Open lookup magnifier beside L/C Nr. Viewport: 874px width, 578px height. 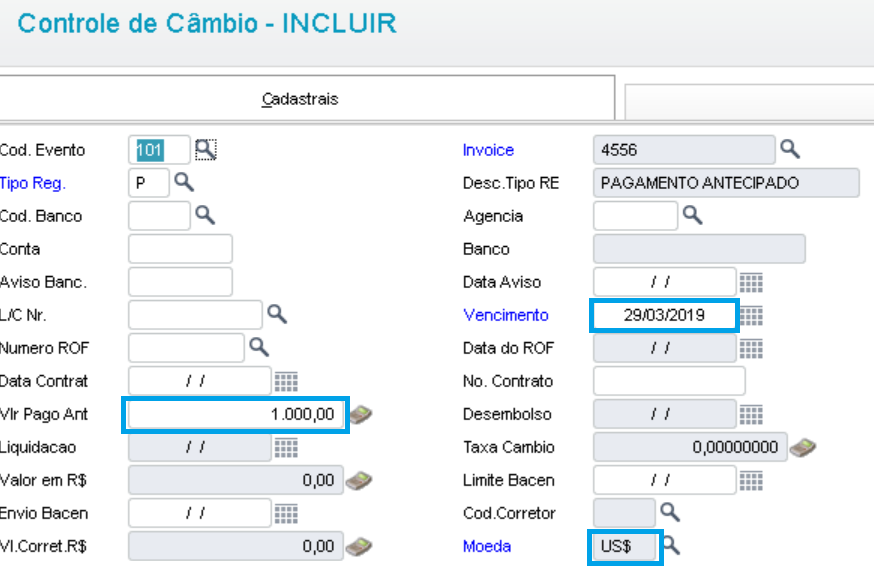[x=277, y=314]
